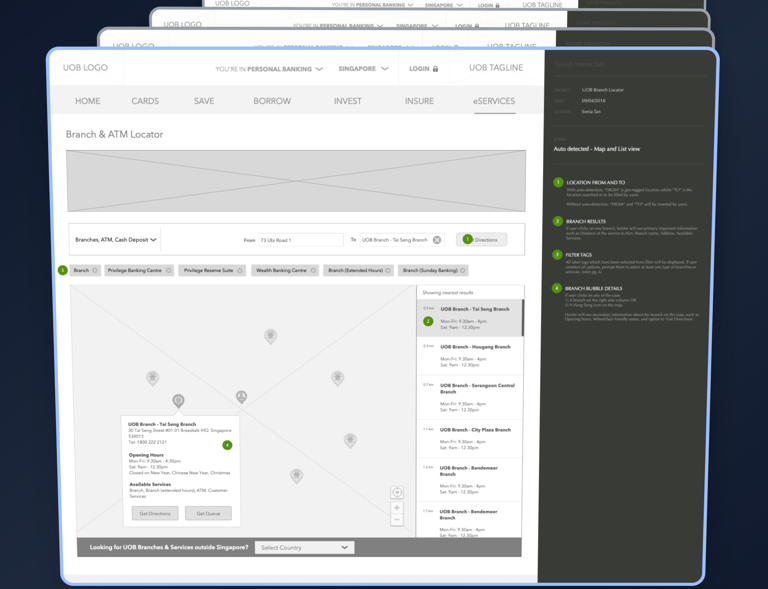Click the map pin with the person symbol
This screenshot has height=589, width=768.
(241, 397)
